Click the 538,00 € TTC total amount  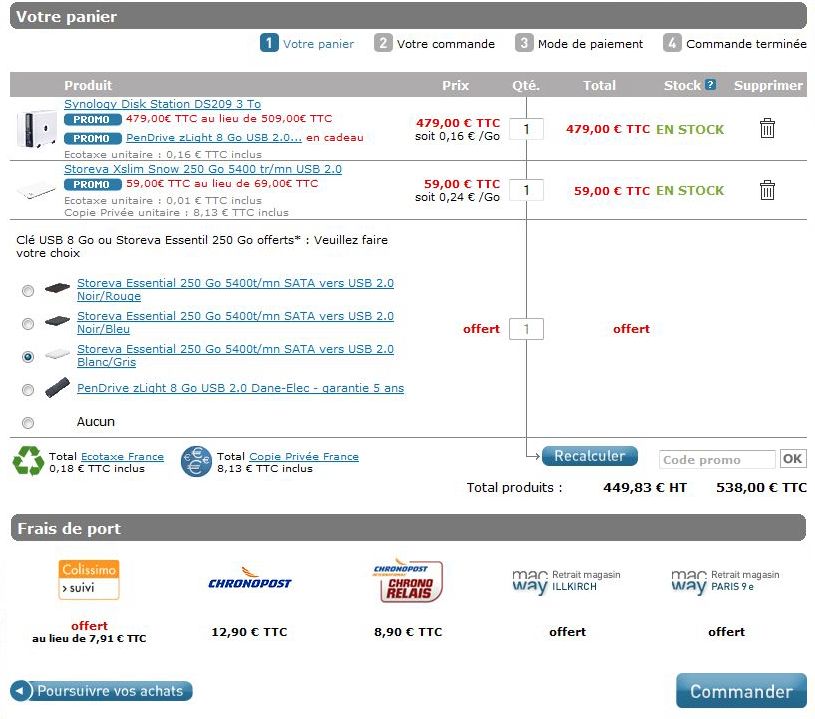tap(761, 488)
